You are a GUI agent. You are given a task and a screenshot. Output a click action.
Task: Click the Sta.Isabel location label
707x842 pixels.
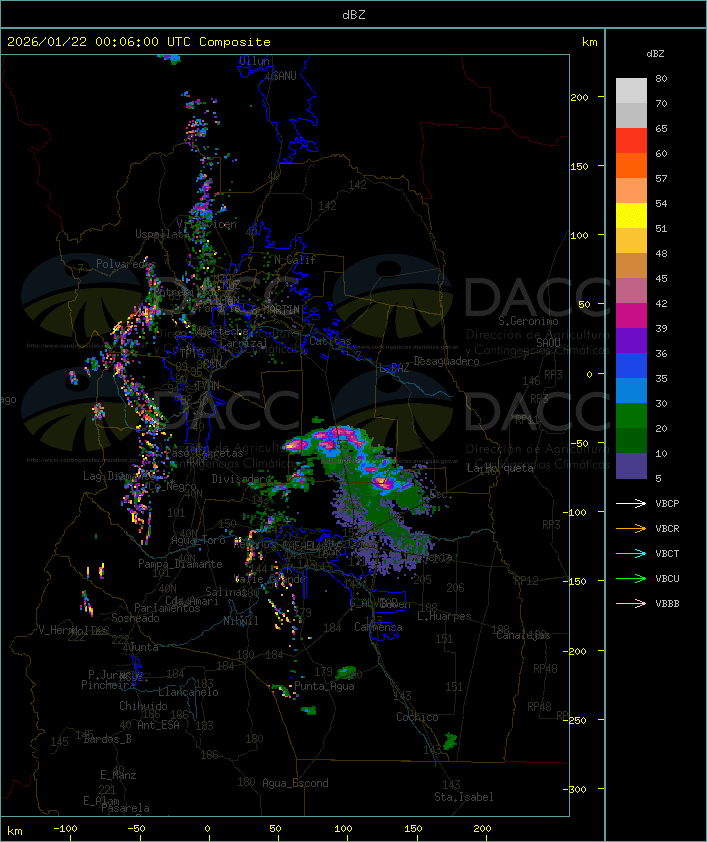tap(463, 797)
